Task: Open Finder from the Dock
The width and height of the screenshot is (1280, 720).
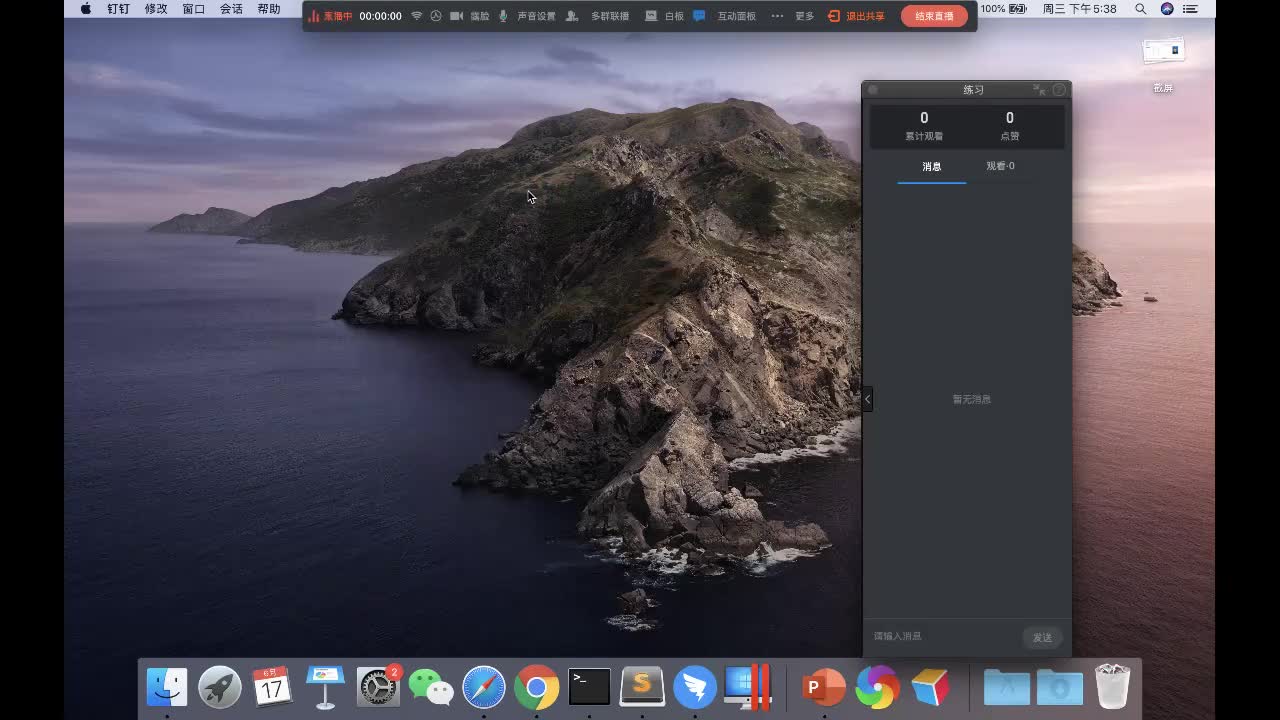Action: point(167,687)
